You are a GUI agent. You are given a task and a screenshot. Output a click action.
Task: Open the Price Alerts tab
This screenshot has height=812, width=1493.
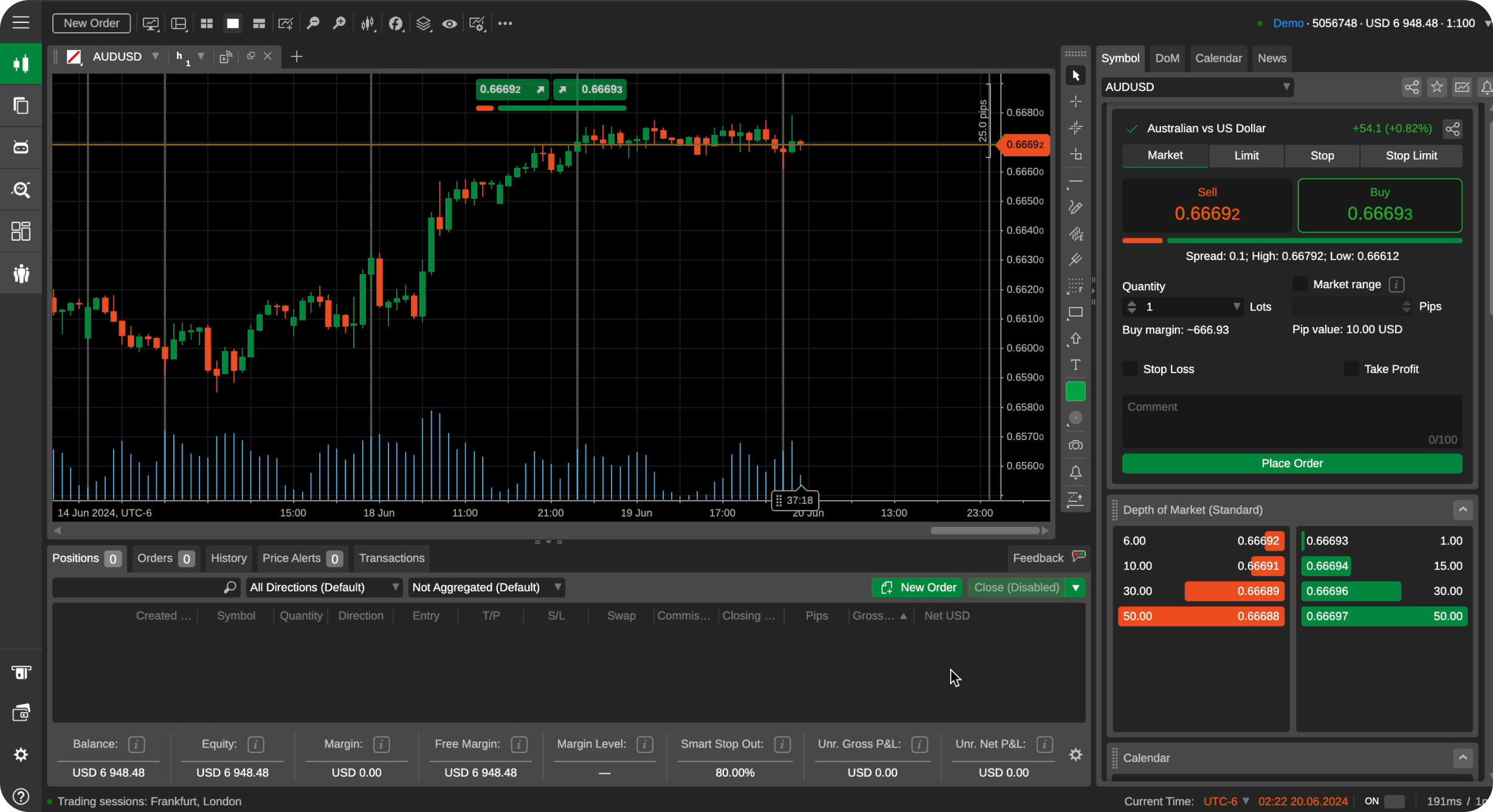point(302,558)
